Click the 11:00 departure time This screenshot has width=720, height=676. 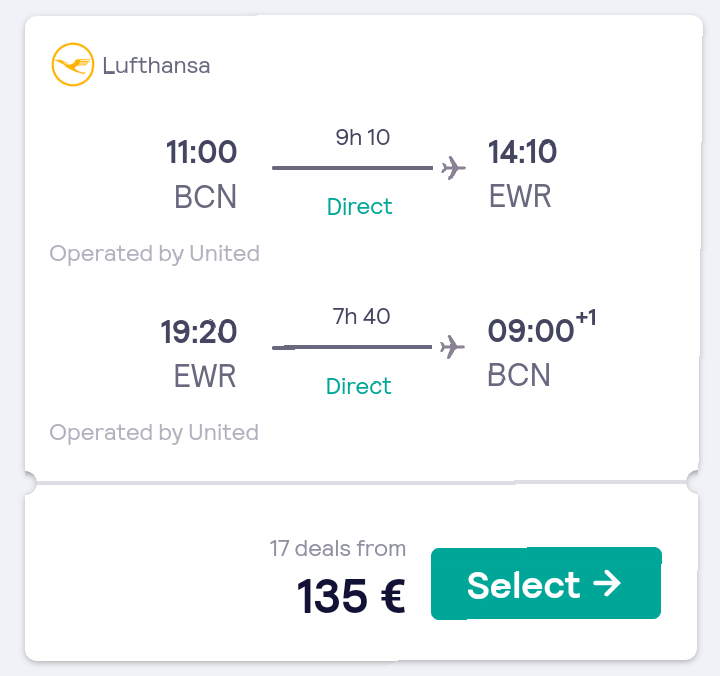click(201, 152)
